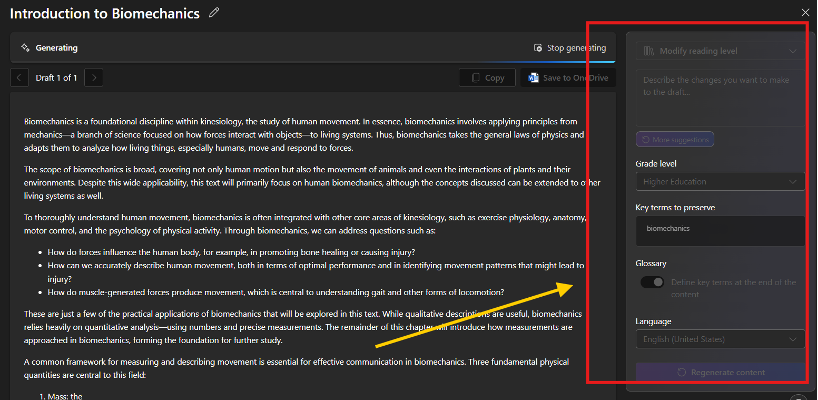Save draft to OneDrive
This screenshot has height=400, width=818.
point(568,78)
